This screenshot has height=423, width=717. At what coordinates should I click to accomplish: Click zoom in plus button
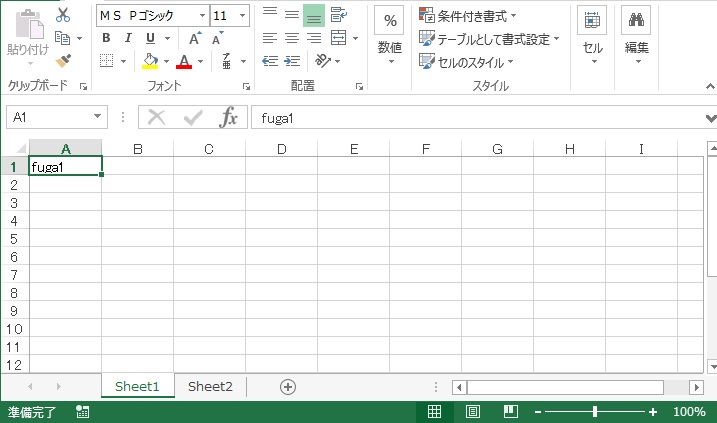pos(653,412)
